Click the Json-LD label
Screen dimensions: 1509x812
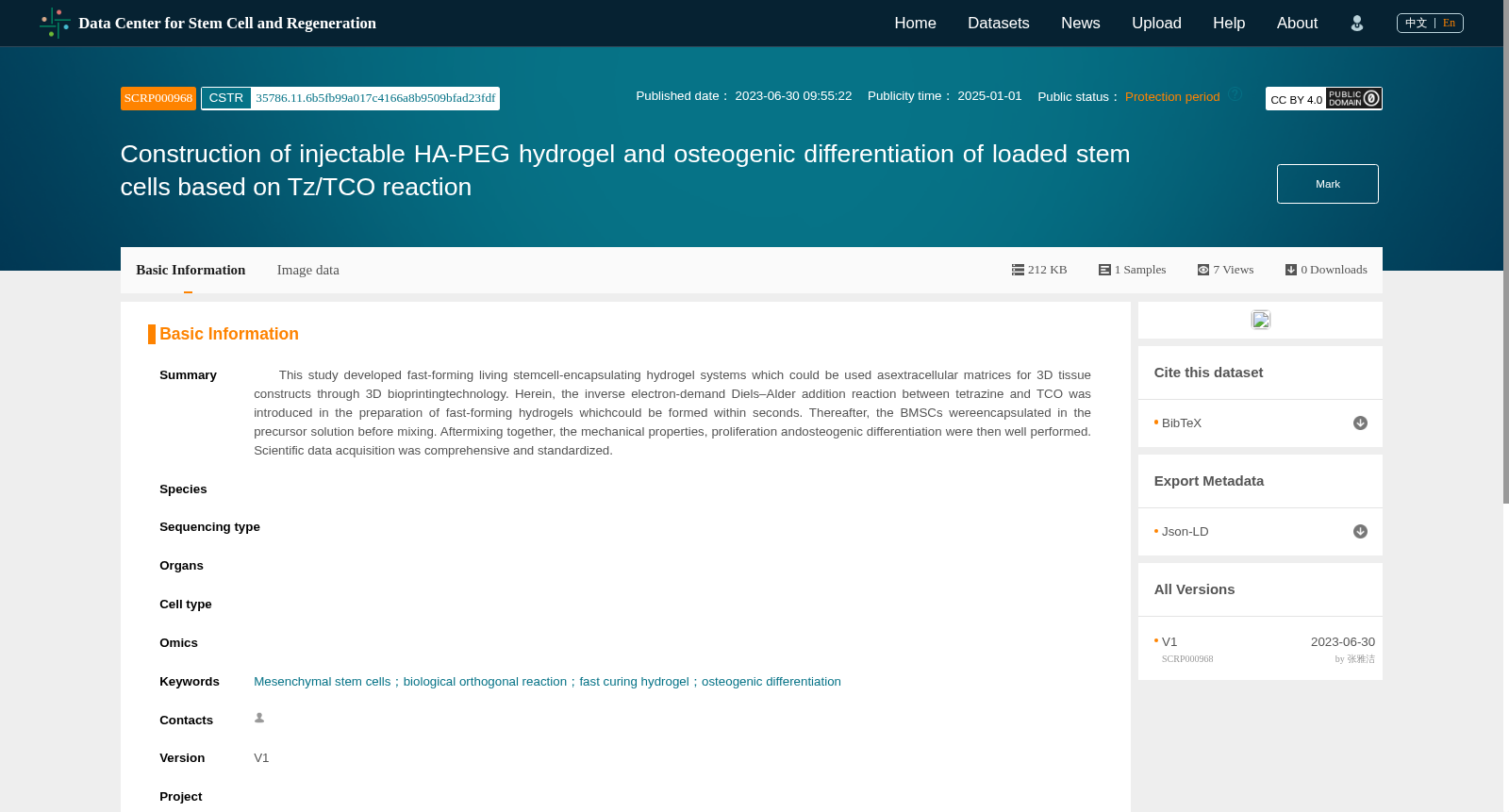[x=1186, y=532]
